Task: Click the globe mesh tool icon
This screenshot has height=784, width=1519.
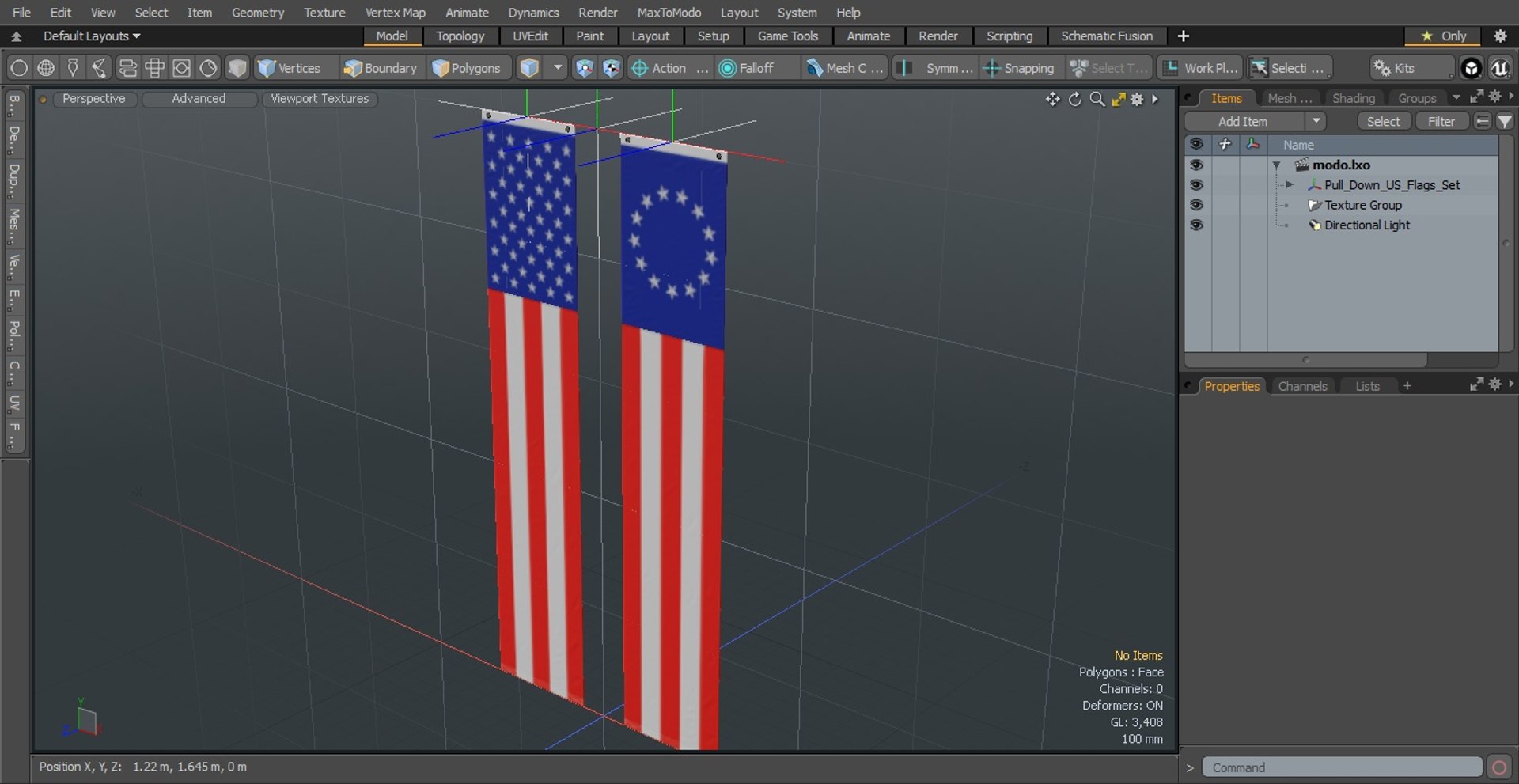Action: pyautogui.click(x=46, y=68)
